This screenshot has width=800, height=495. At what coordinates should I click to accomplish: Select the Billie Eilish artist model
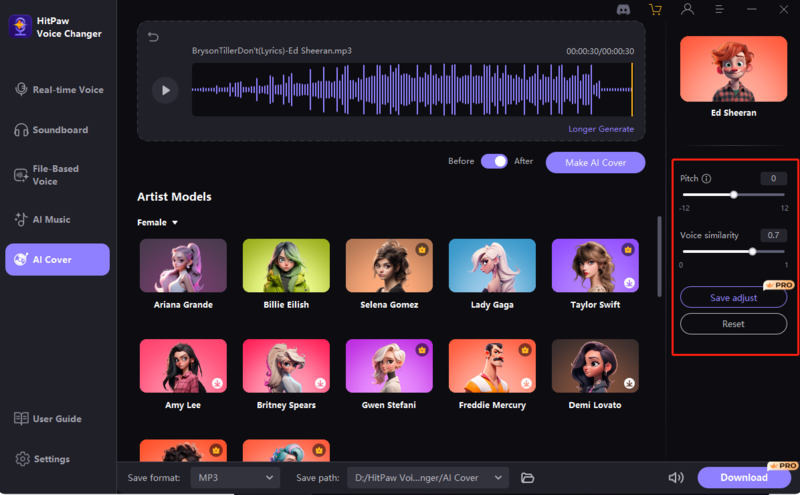286,266
